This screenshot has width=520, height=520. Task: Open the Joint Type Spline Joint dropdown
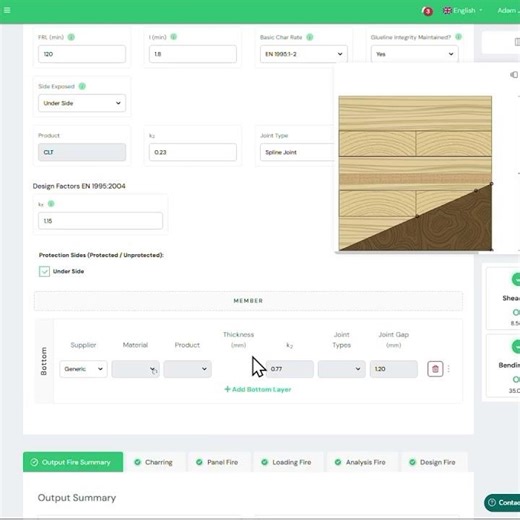tap(297, 152)
